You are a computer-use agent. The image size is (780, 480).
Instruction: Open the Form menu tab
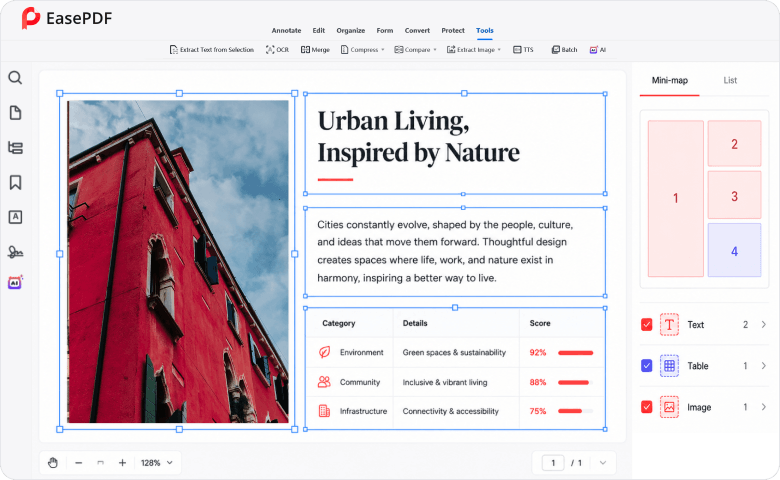point(385,30)
